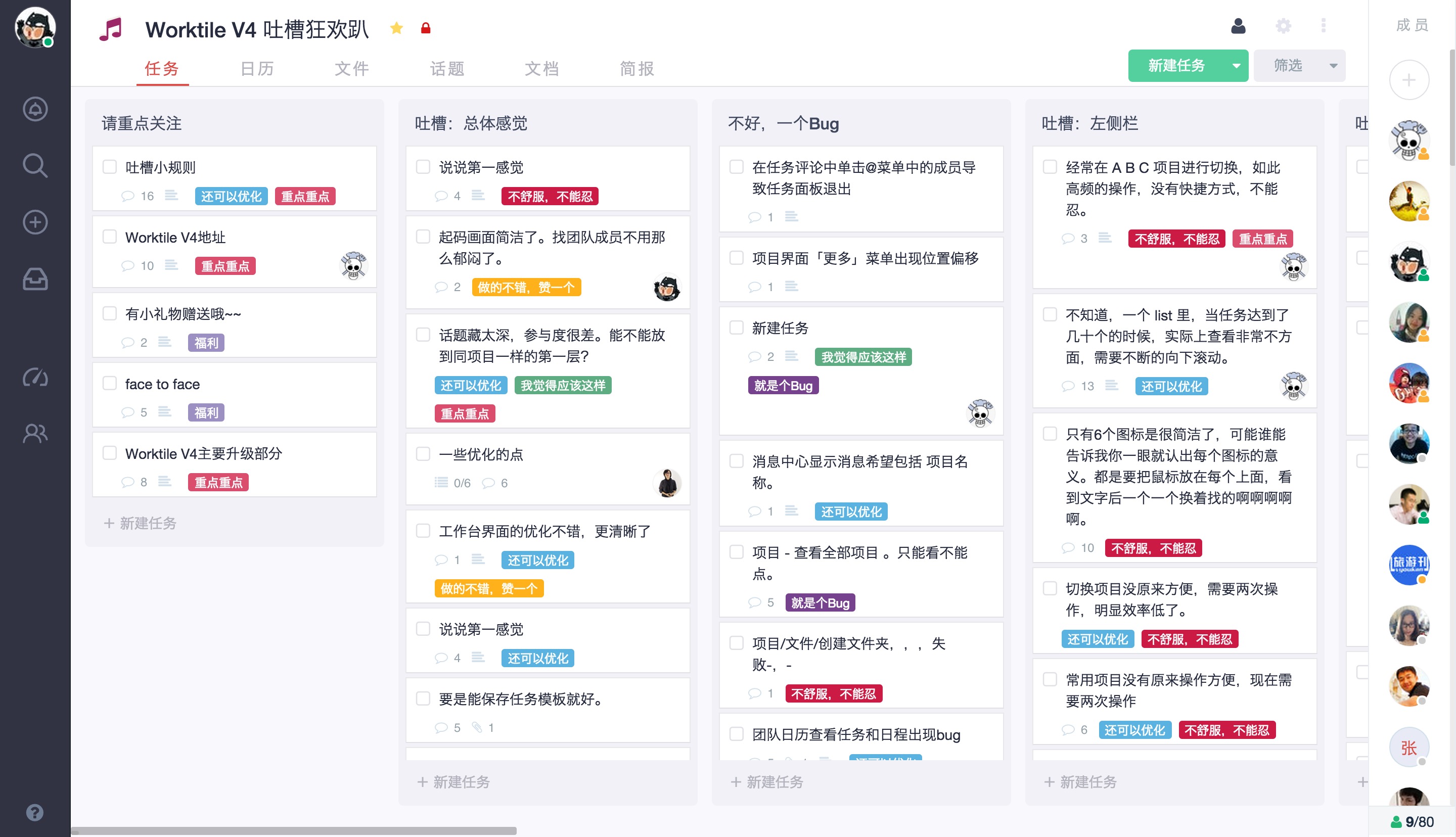Click the add member plus circle
The image size is (1456, 837).
click(1409, 80)
